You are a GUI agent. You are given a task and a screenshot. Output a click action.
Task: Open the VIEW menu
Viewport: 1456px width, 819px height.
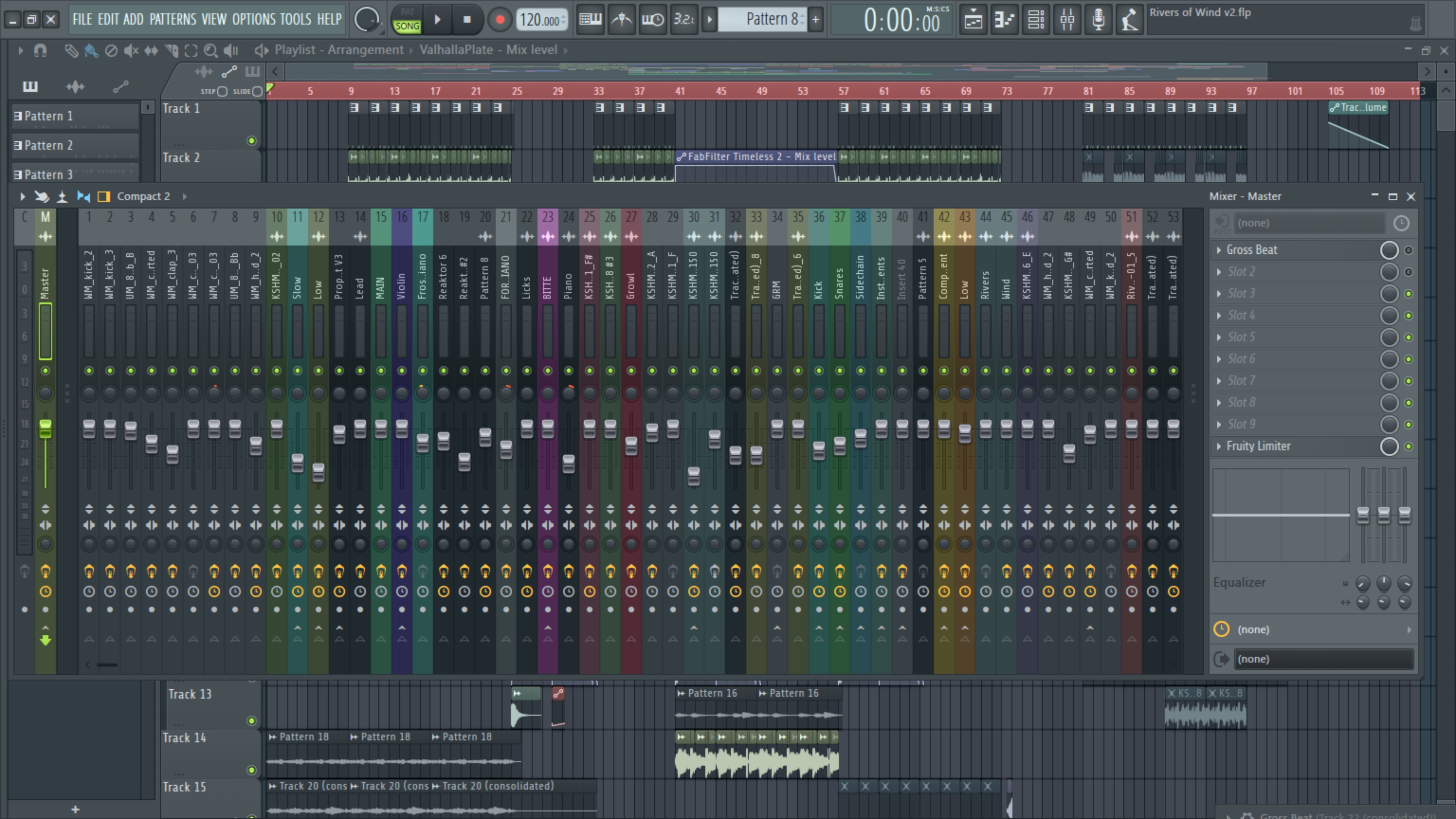pyautogui.click(x=213, y=19)
